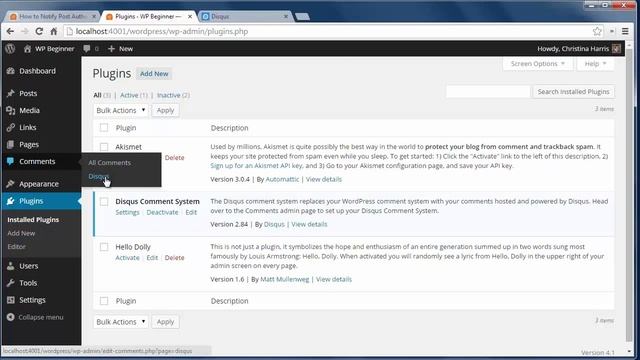Switch to the Disqus browser tab

[245, 16]
